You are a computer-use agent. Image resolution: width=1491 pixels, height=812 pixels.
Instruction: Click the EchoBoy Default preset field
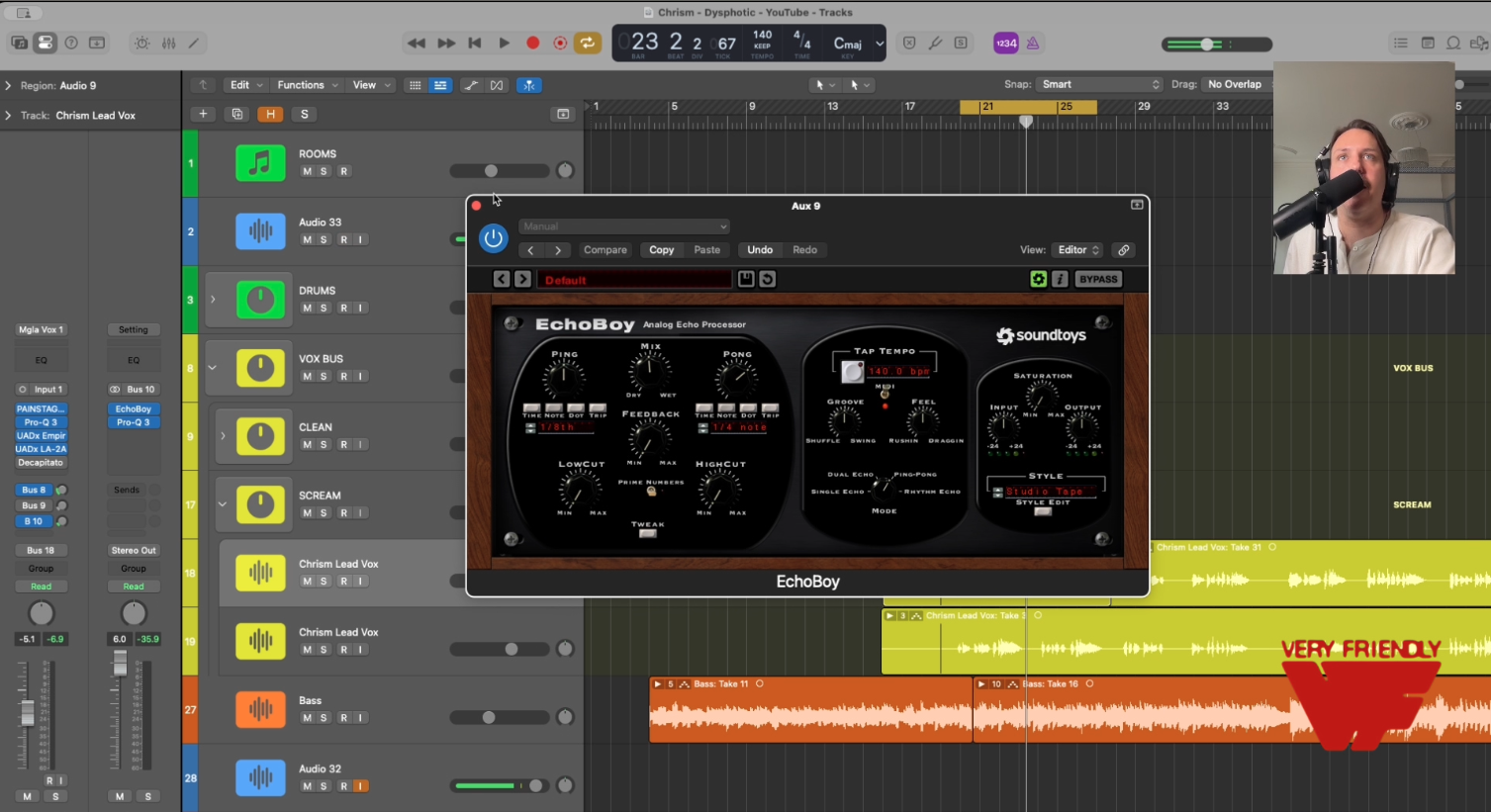634,280
